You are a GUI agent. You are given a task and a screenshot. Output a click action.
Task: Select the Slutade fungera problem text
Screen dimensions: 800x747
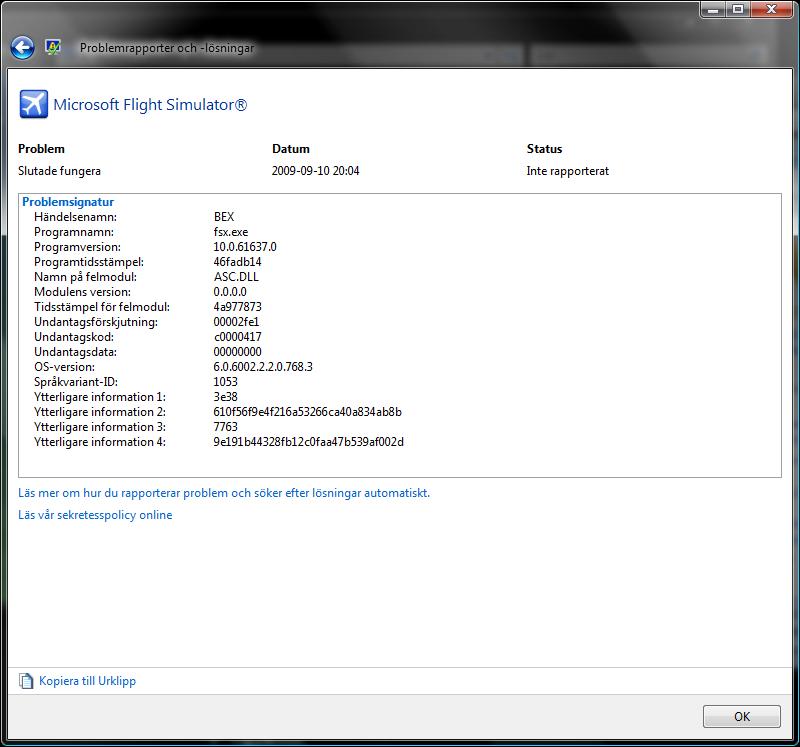click(59, 171)
